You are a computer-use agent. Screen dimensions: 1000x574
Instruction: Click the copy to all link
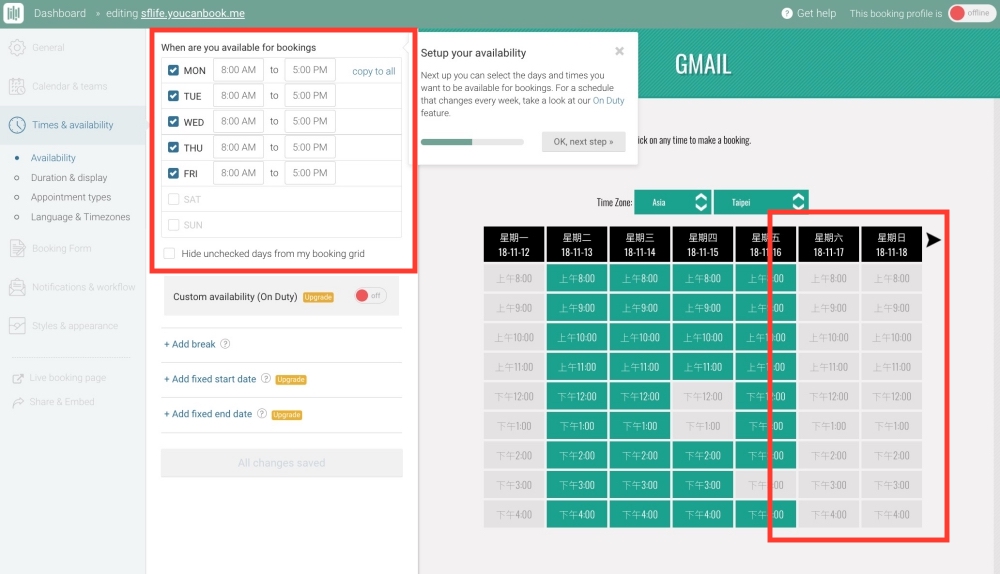(x=374, y=71)
